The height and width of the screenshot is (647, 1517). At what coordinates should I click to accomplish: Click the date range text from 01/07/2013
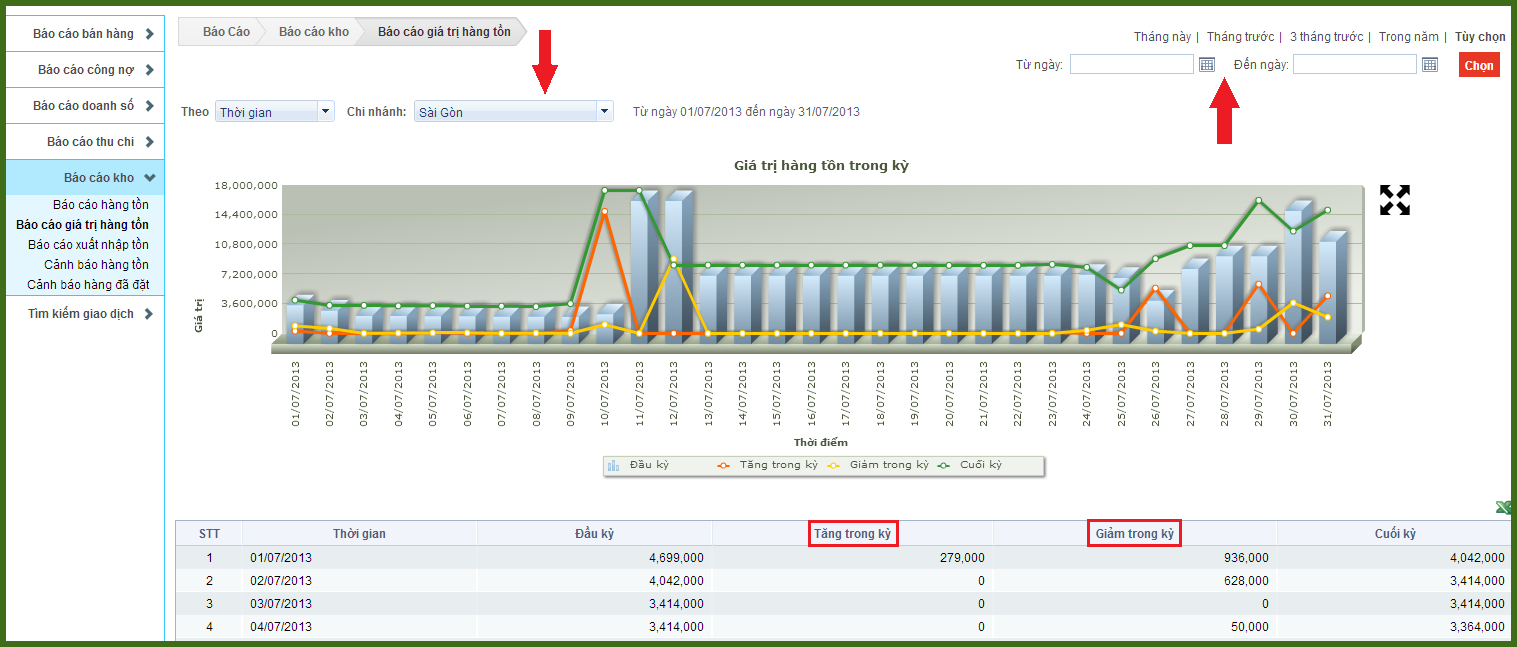click(747, 112)
